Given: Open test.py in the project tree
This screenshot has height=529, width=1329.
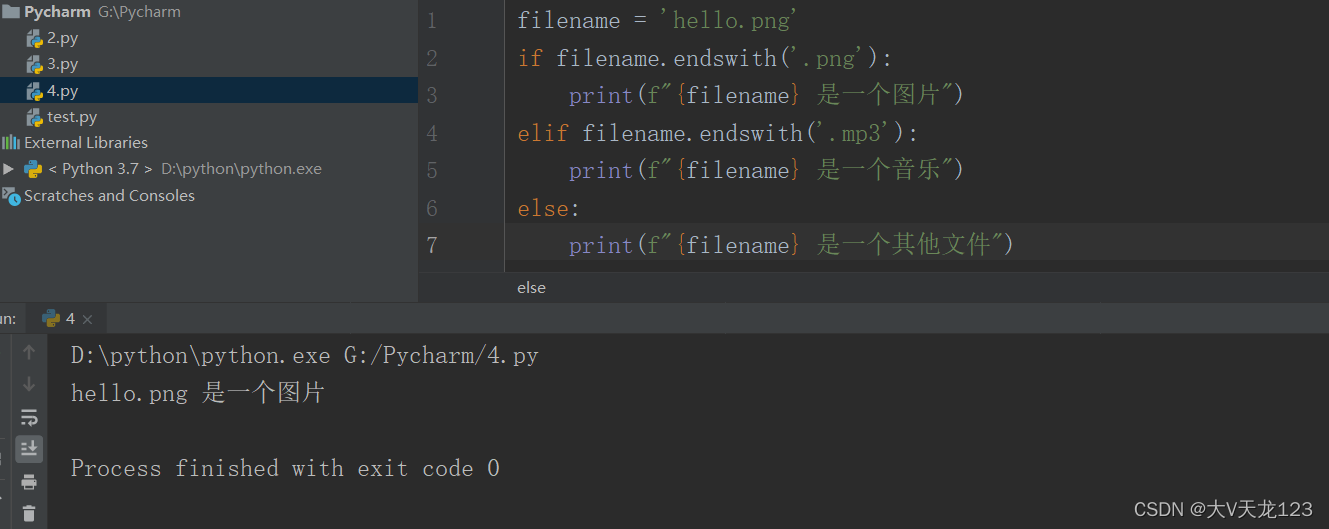Looking at the screenshot, I should 72,117.
